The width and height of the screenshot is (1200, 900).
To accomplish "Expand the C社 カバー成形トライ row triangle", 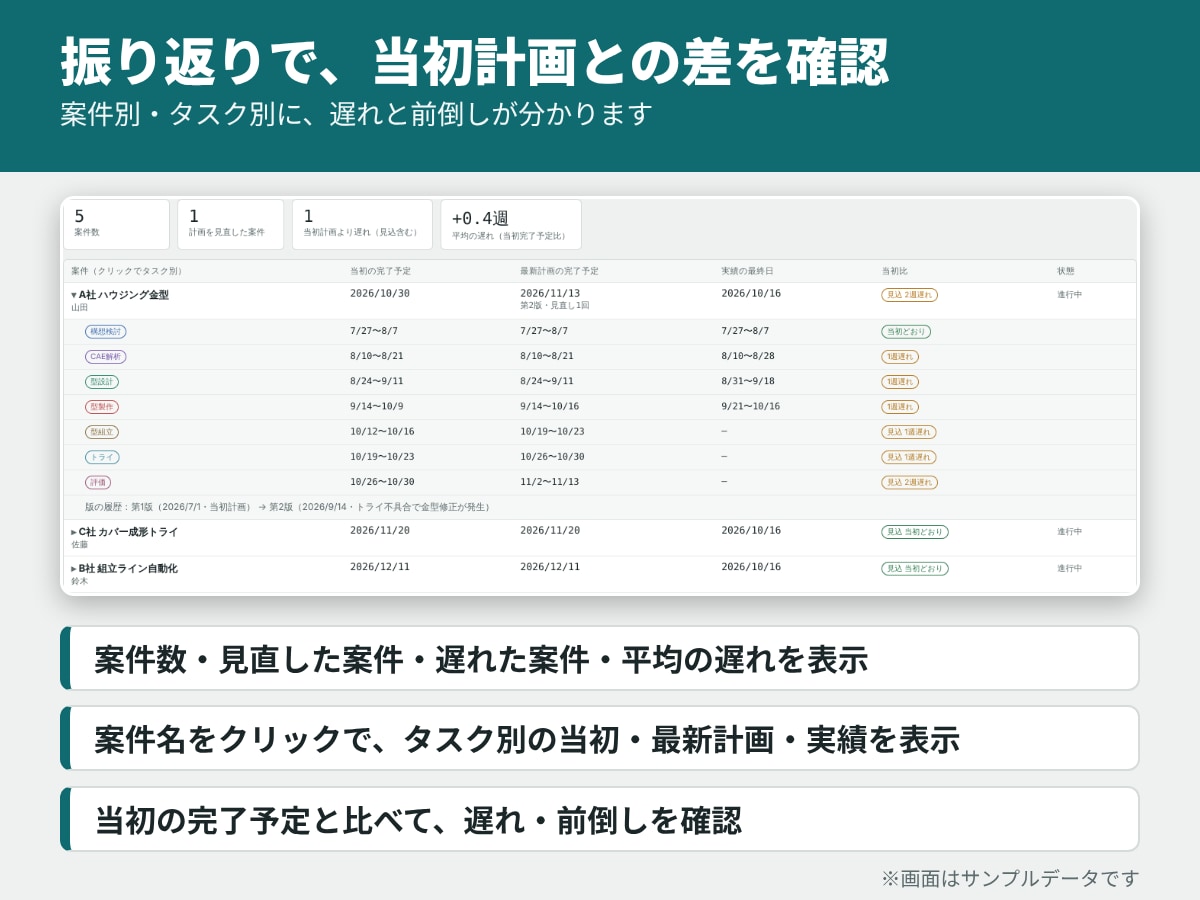I will point(74,532).
